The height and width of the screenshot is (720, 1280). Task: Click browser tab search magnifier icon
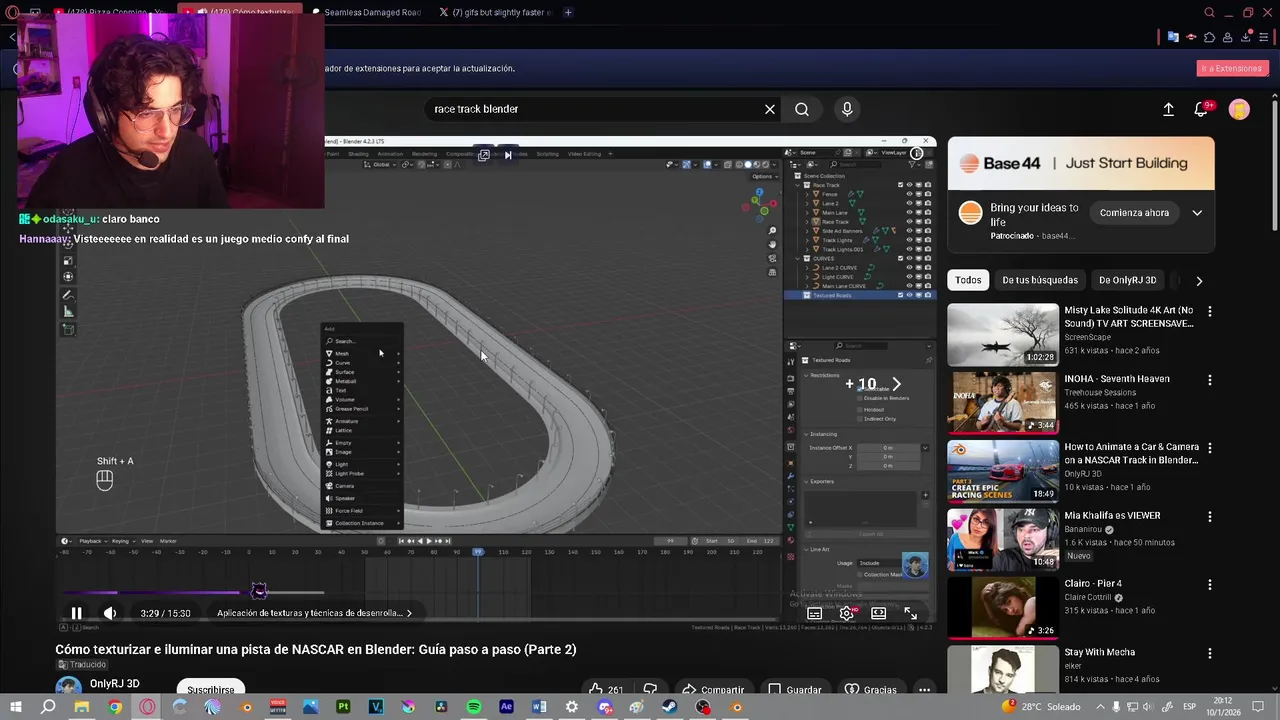1210,12
